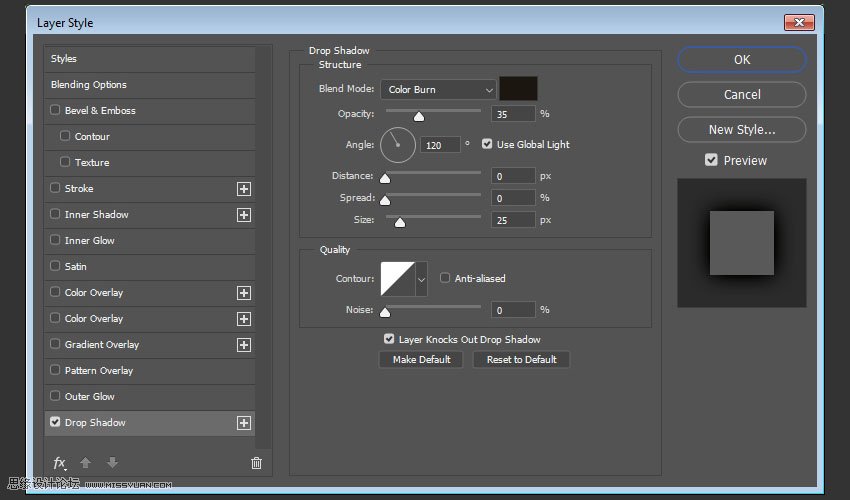This screenshot has height=500, width=850.
Task: Uncheck Use Global Light
Action: coord(487,144)
